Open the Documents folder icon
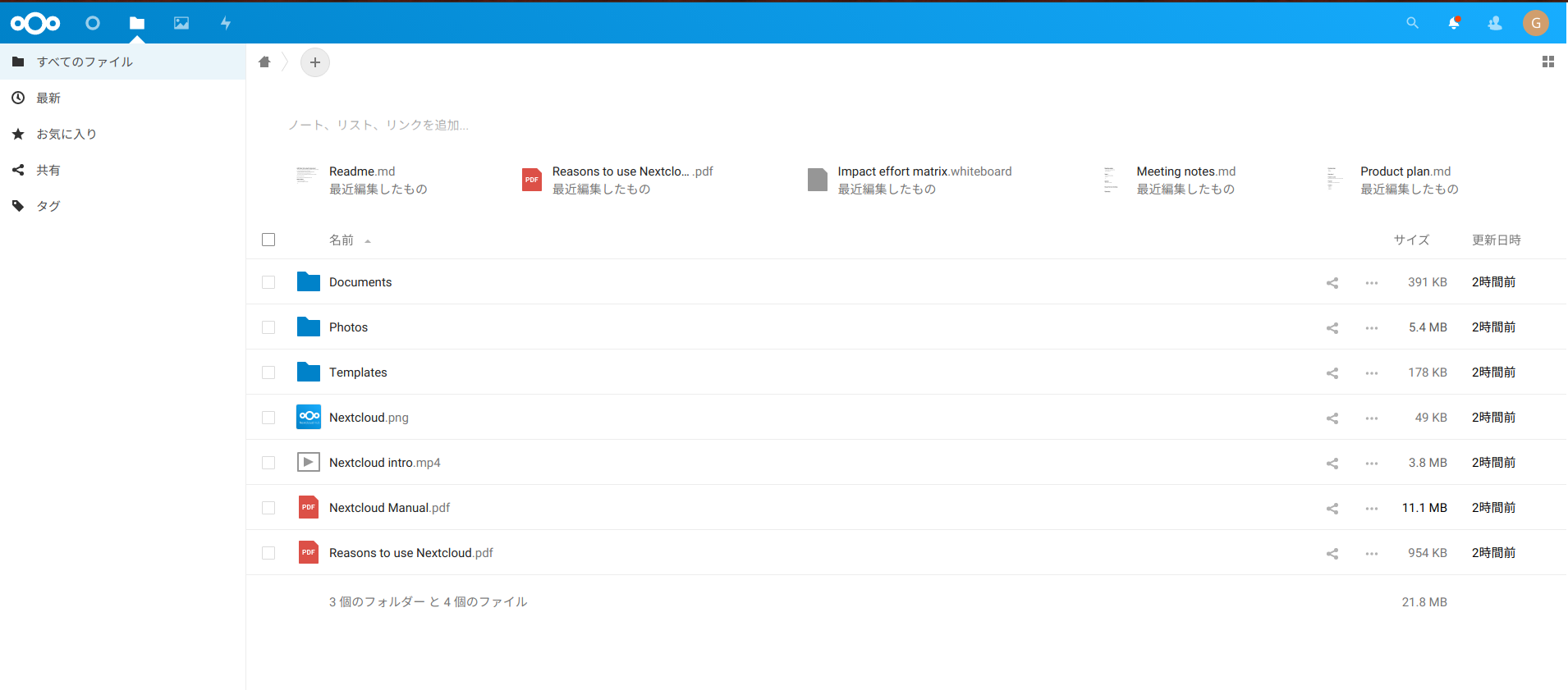 point(309,281)
